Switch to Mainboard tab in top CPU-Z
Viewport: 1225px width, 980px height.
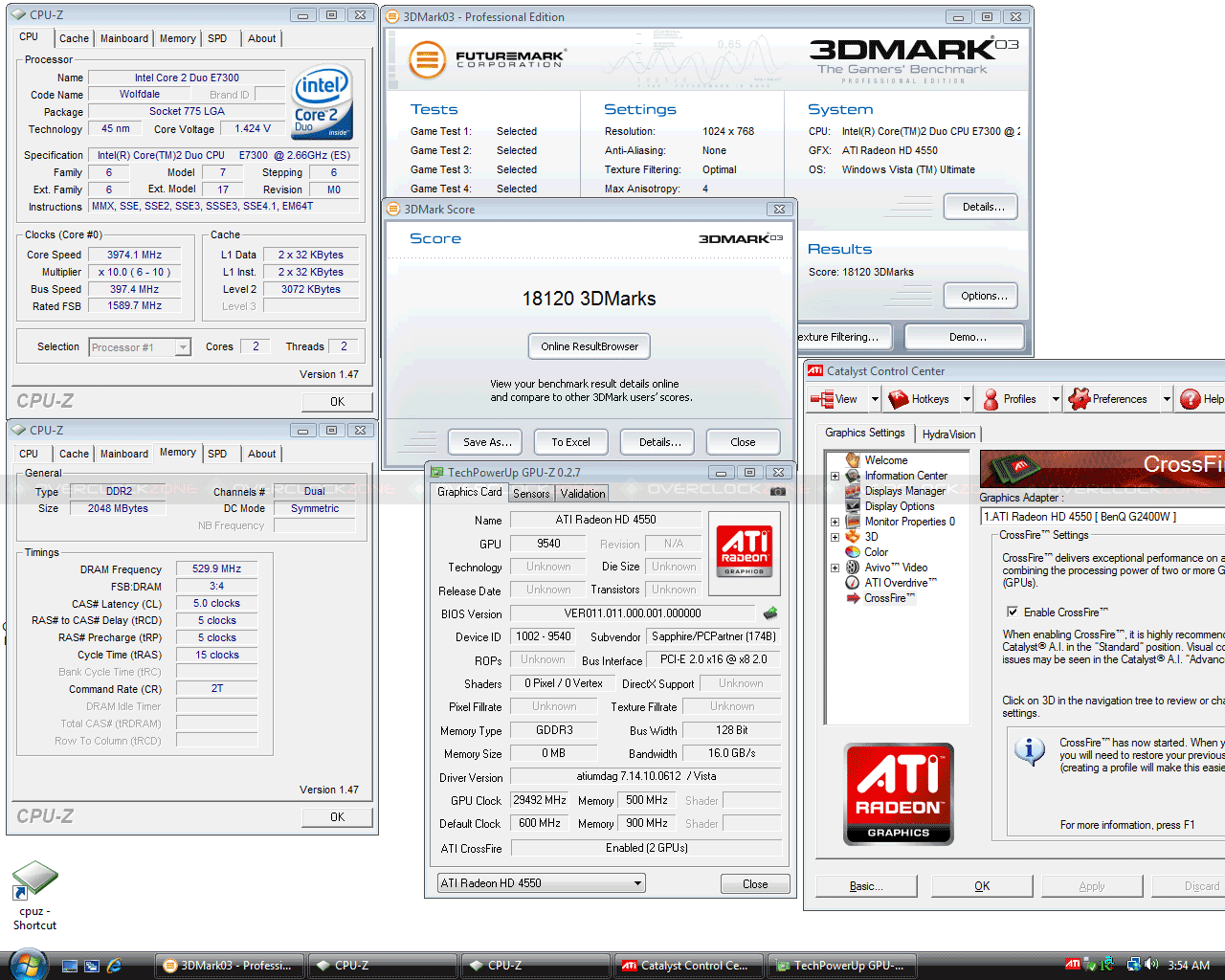pyautogui.click(x=124, y=38)
